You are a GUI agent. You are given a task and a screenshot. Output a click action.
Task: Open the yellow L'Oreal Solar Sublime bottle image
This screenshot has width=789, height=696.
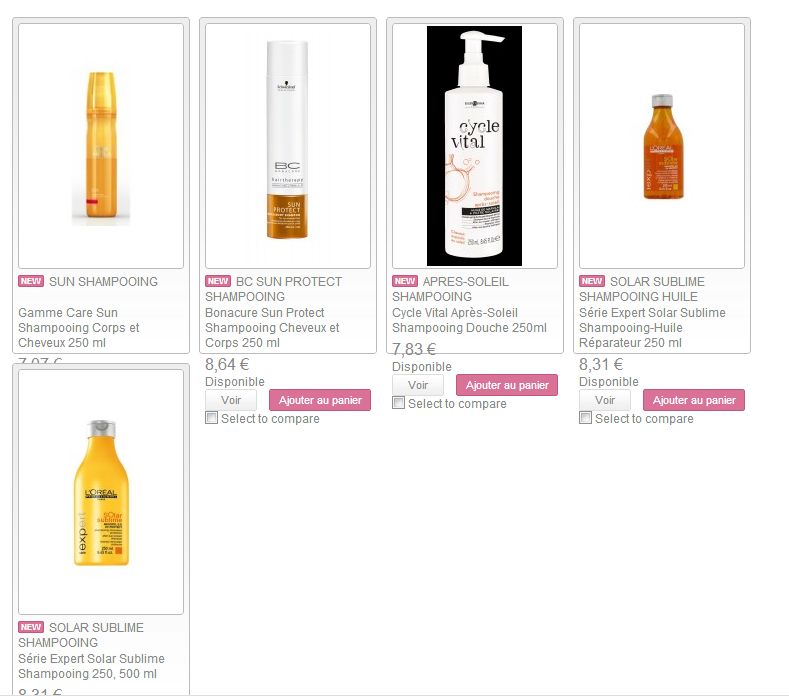[x=101, y=492]
